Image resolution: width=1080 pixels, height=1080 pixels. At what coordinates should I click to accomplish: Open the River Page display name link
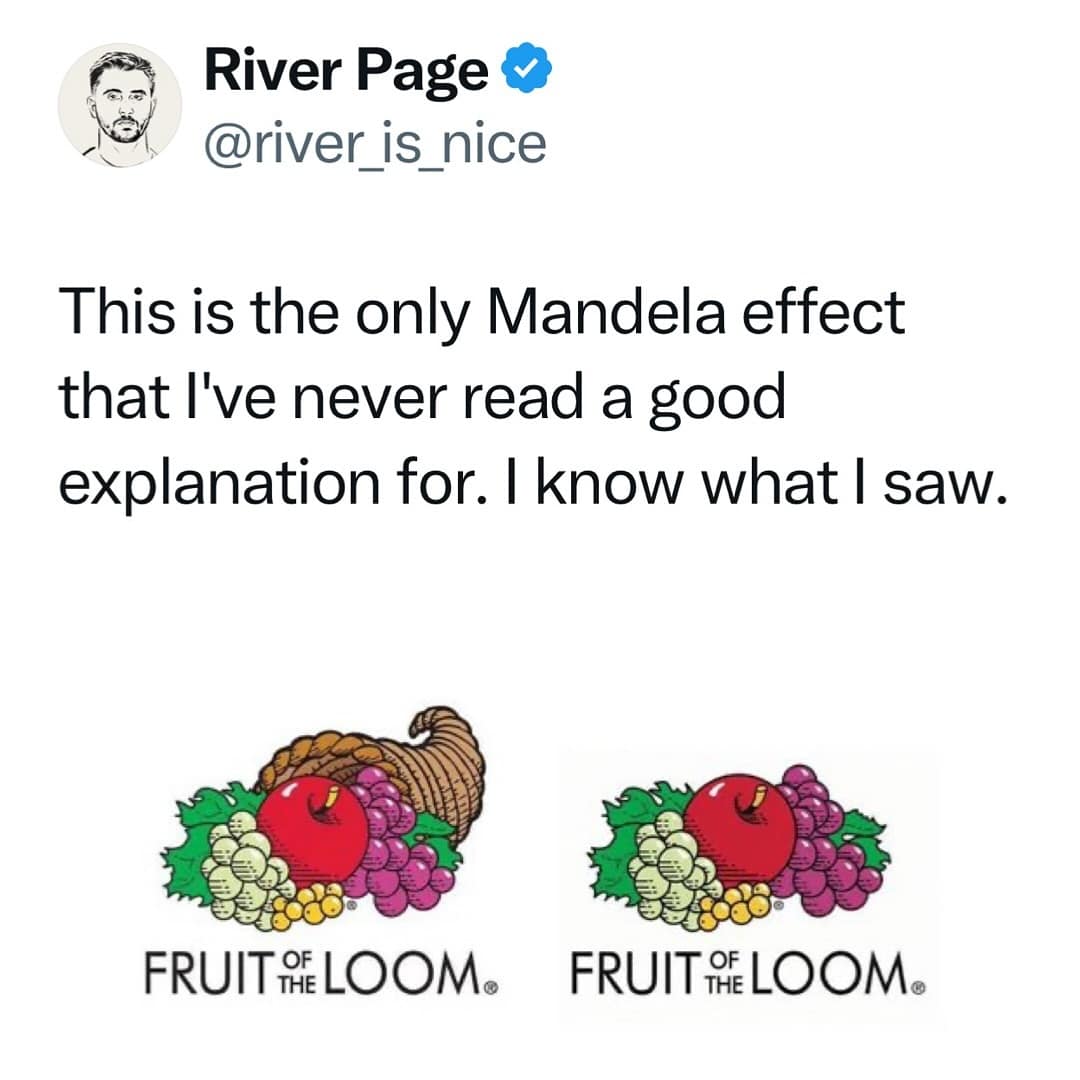tap(345, 73)
